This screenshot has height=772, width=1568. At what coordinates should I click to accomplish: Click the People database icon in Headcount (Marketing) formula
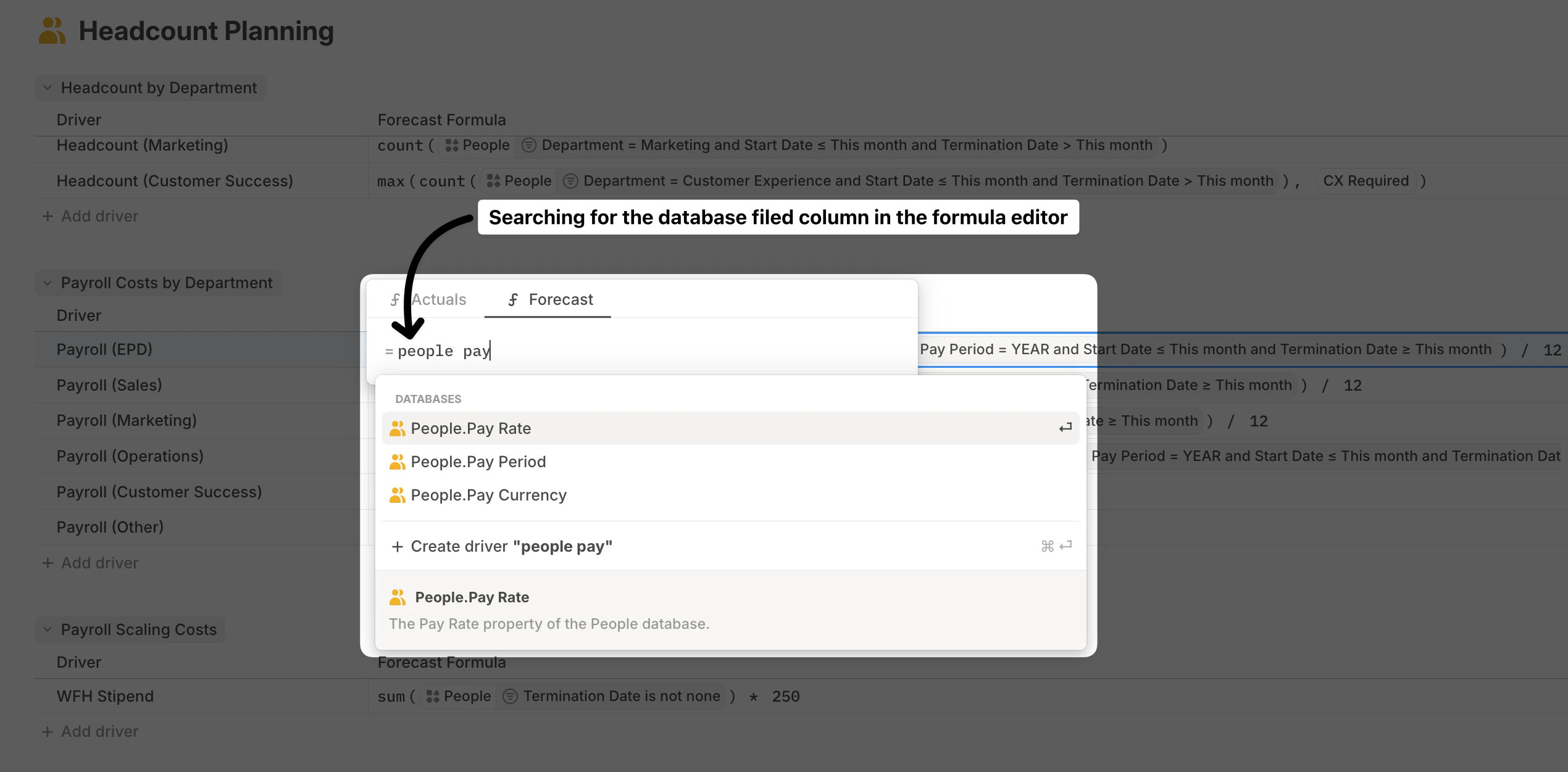coord(452,145)
